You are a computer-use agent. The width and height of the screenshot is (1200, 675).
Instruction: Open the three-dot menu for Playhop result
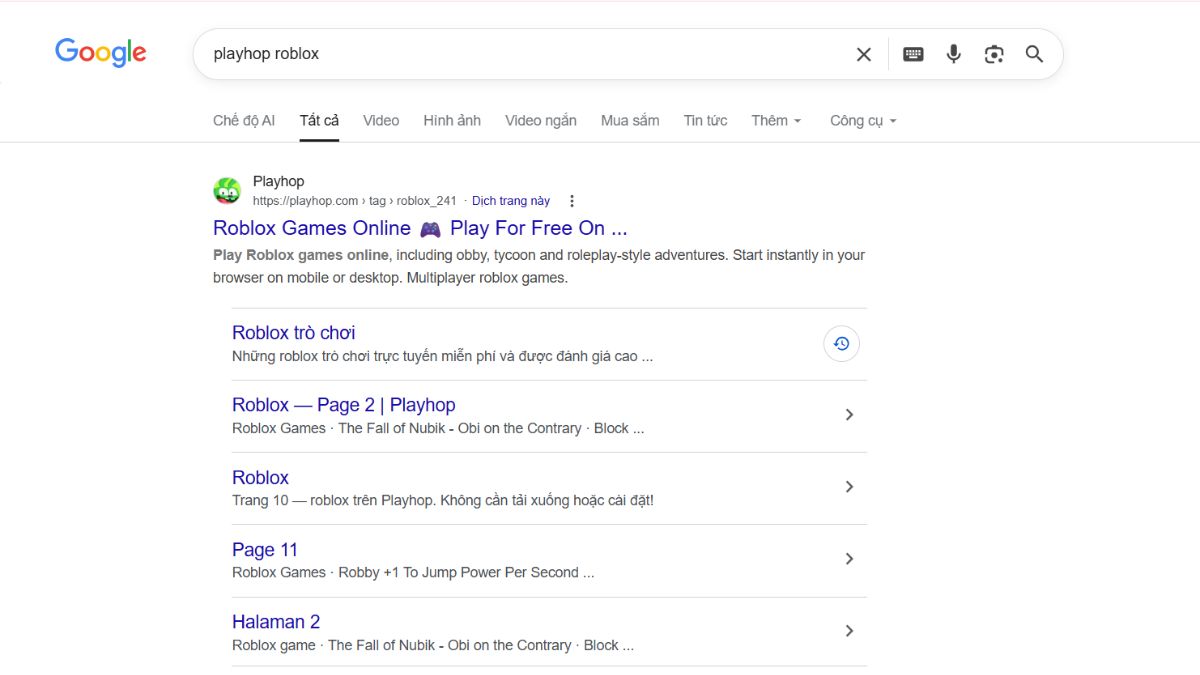572,201
